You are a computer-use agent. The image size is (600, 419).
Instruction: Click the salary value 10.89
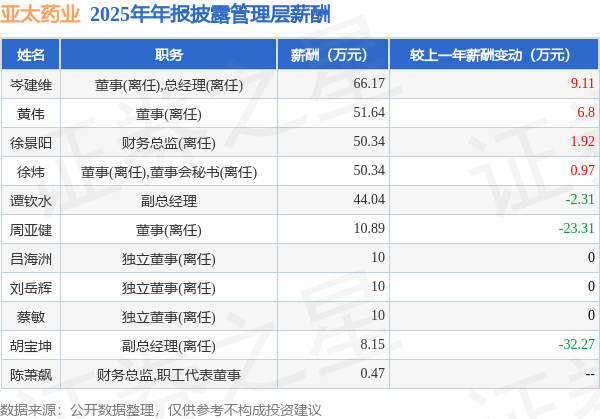click(x=369, y=228)
